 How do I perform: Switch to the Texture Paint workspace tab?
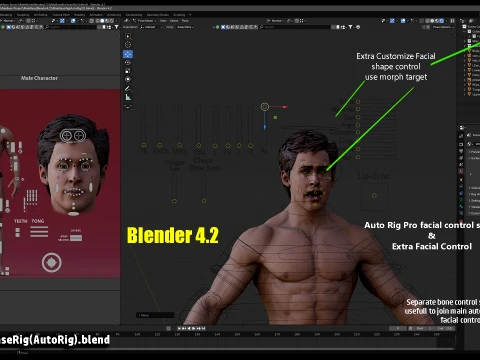click(x=60, y=15)
